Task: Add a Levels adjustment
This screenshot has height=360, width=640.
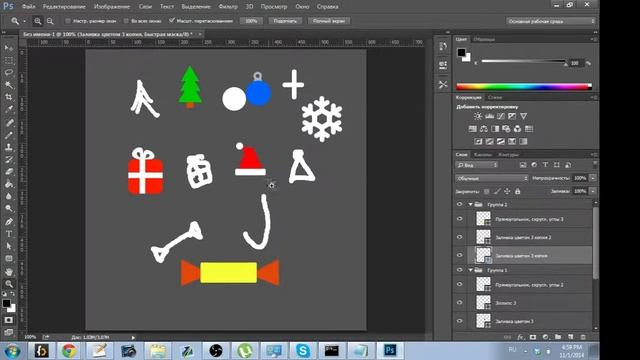Action: [x=489, y=116]
